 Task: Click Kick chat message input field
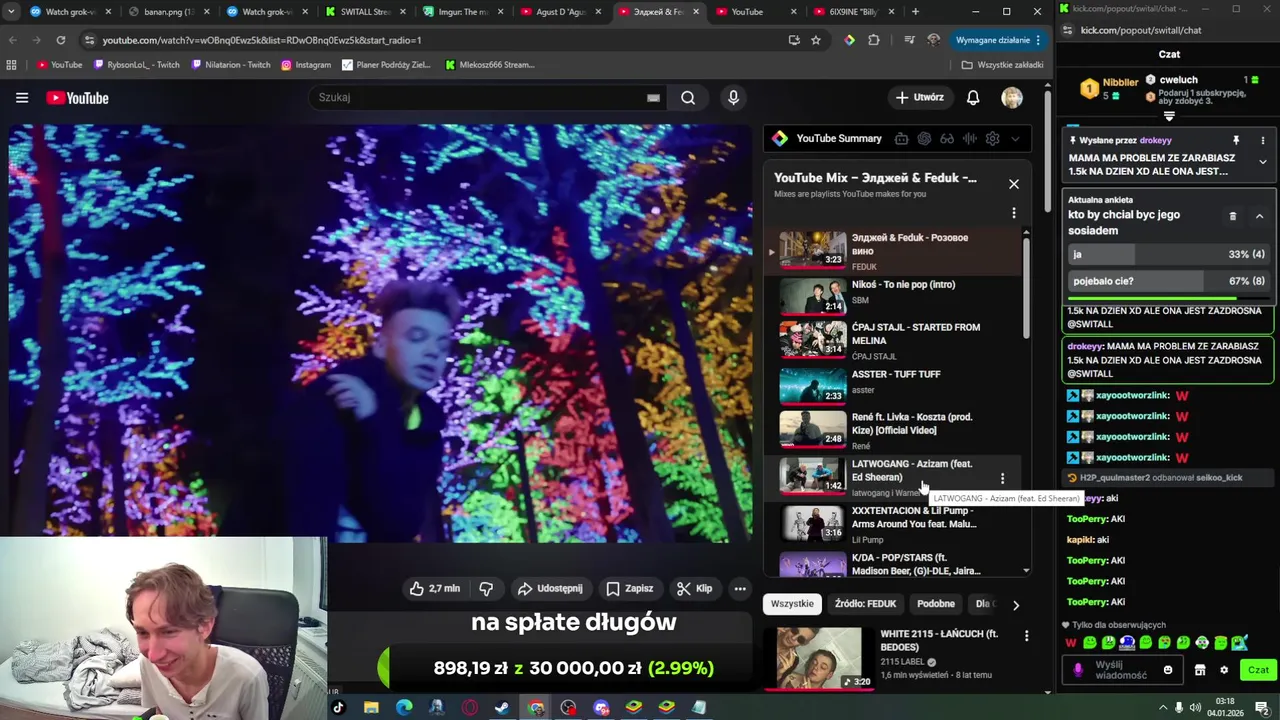[1125, 670]
